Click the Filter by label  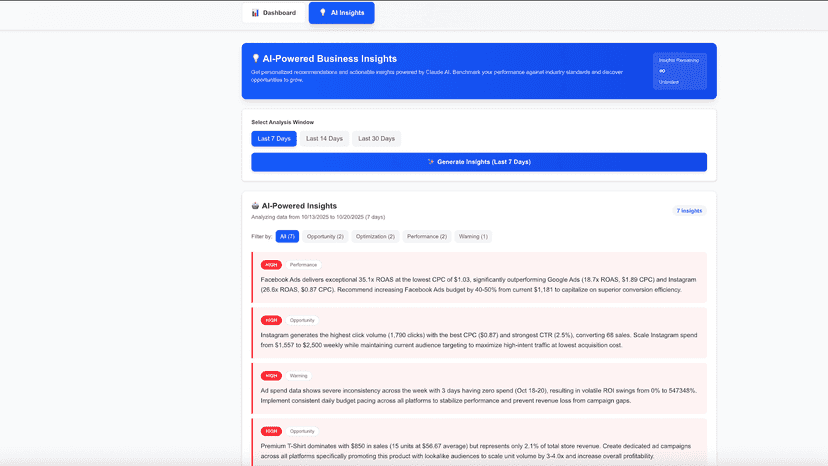click(x=261, y=236)
